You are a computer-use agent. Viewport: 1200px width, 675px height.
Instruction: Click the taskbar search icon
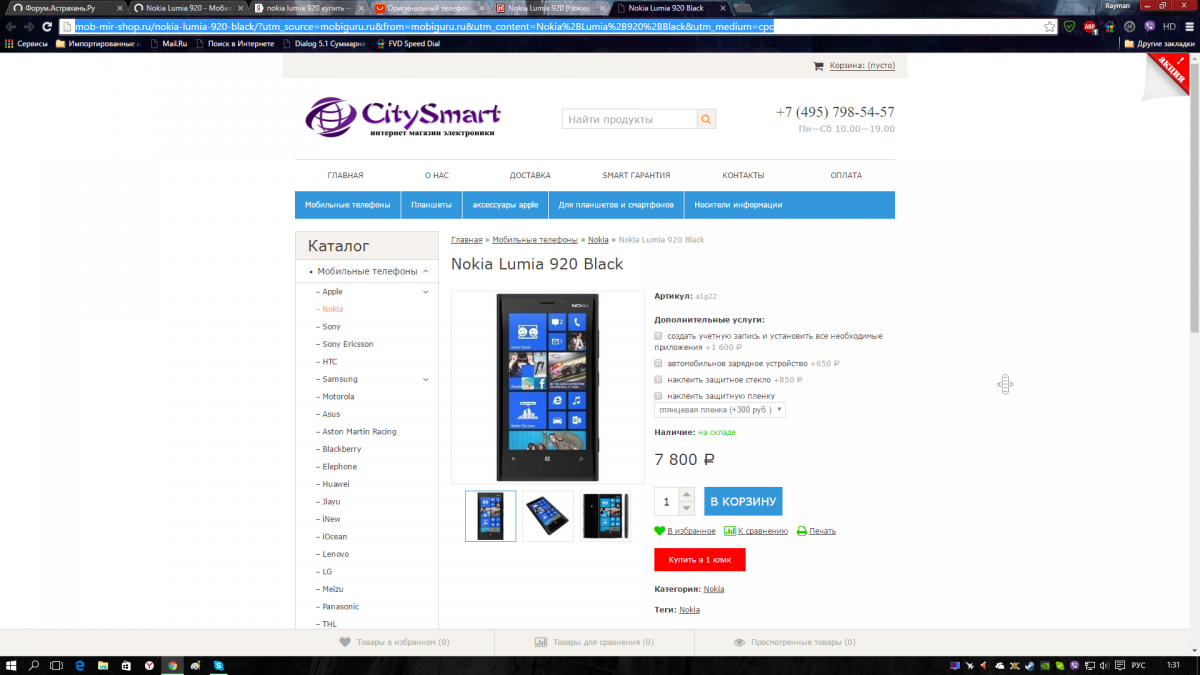pyautogui.click(x=33, y=665)
